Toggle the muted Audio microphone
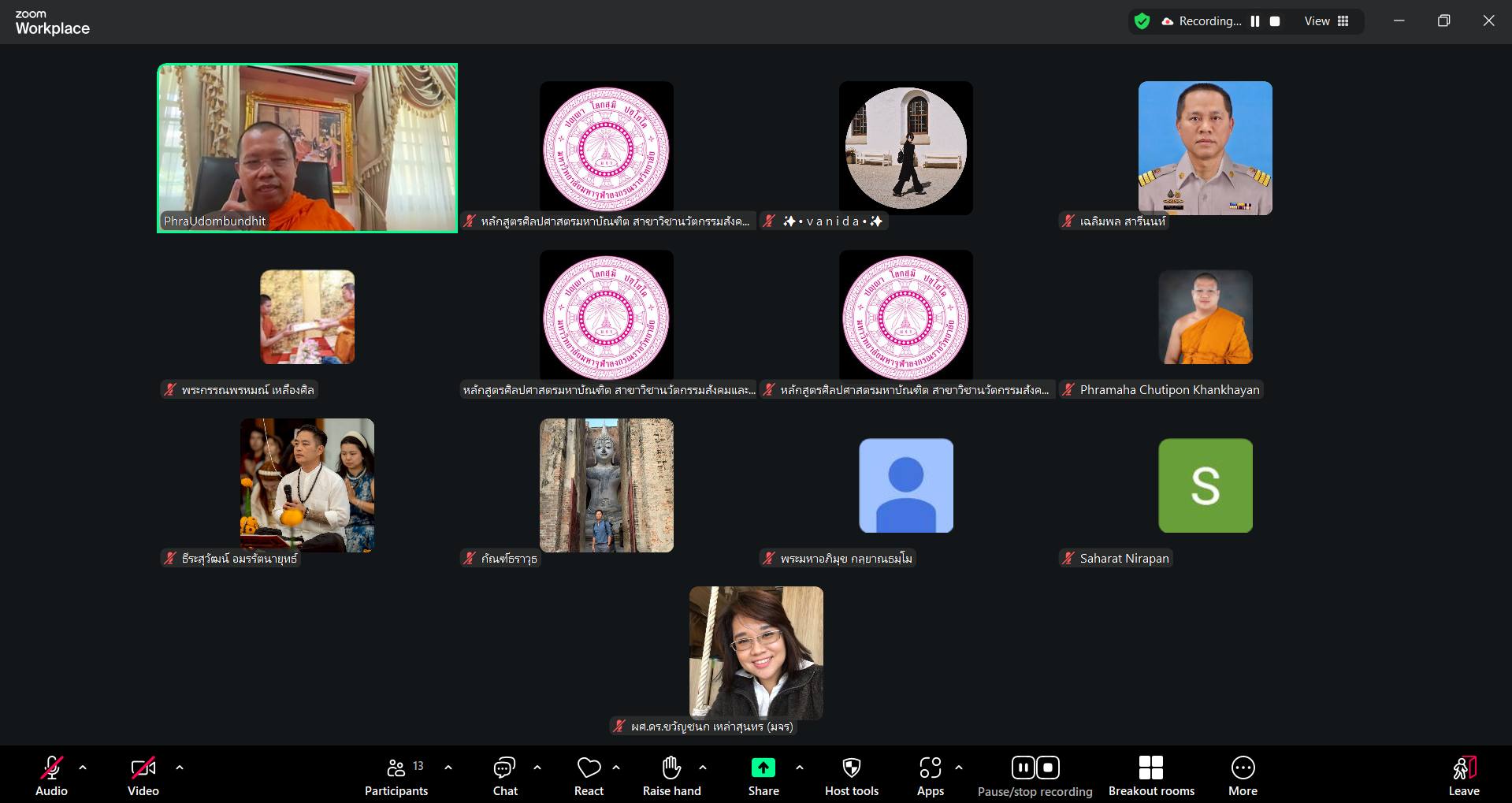 (51, 768)
